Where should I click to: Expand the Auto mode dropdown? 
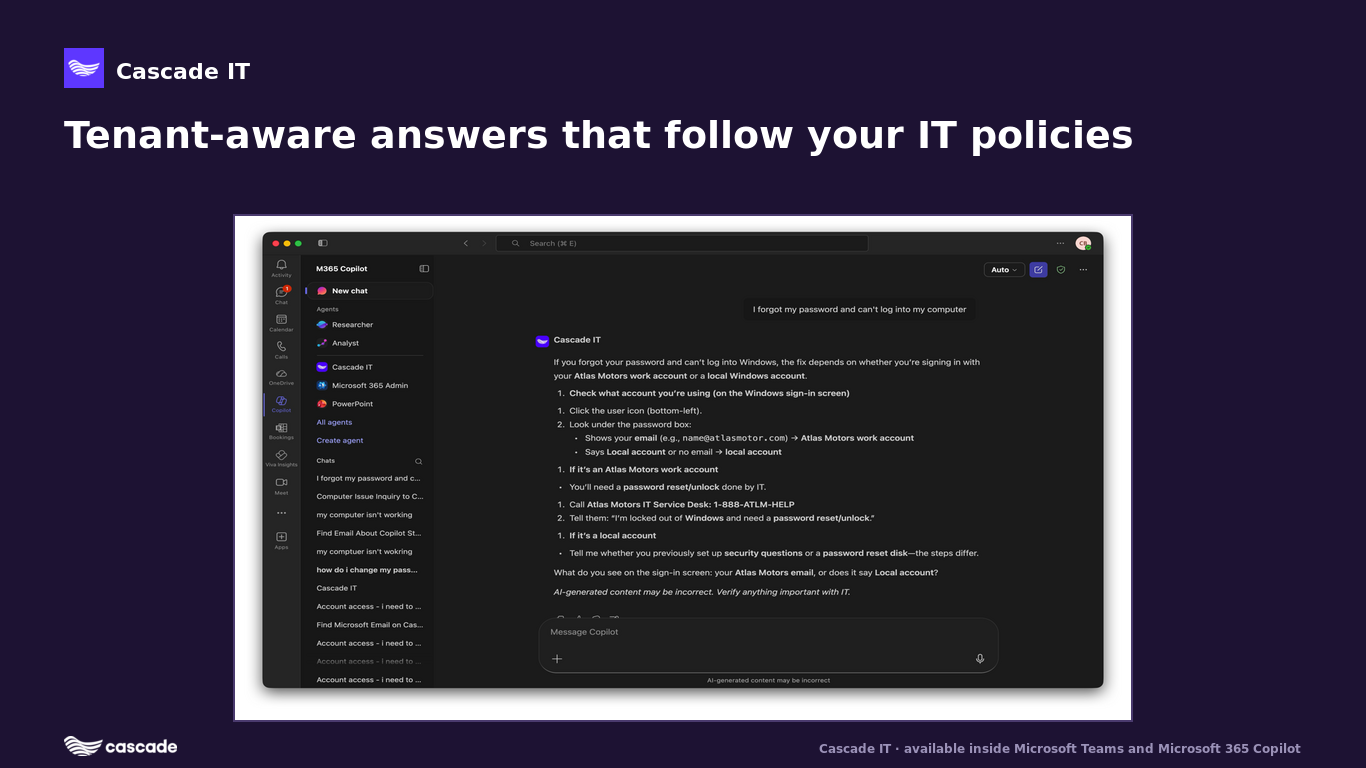pyautogui.click(x=1004, y=270)
